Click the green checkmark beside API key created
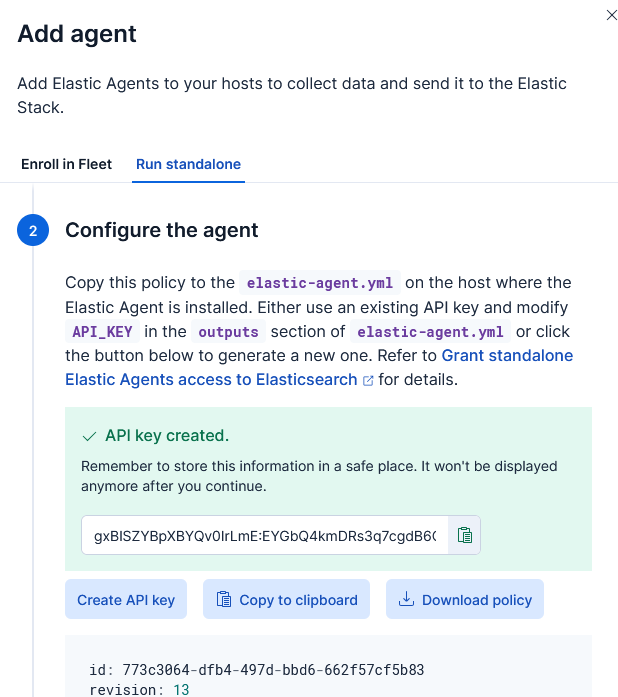This screenshot has height=697, width=618. 90,436
